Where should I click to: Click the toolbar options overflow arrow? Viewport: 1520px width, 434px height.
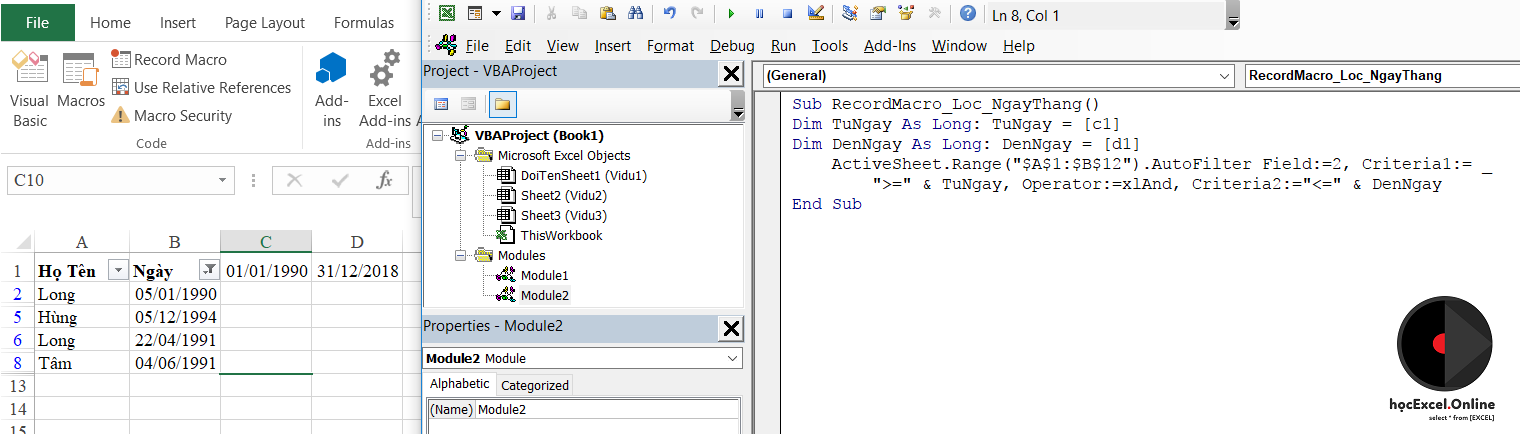tap(1232, 21)
